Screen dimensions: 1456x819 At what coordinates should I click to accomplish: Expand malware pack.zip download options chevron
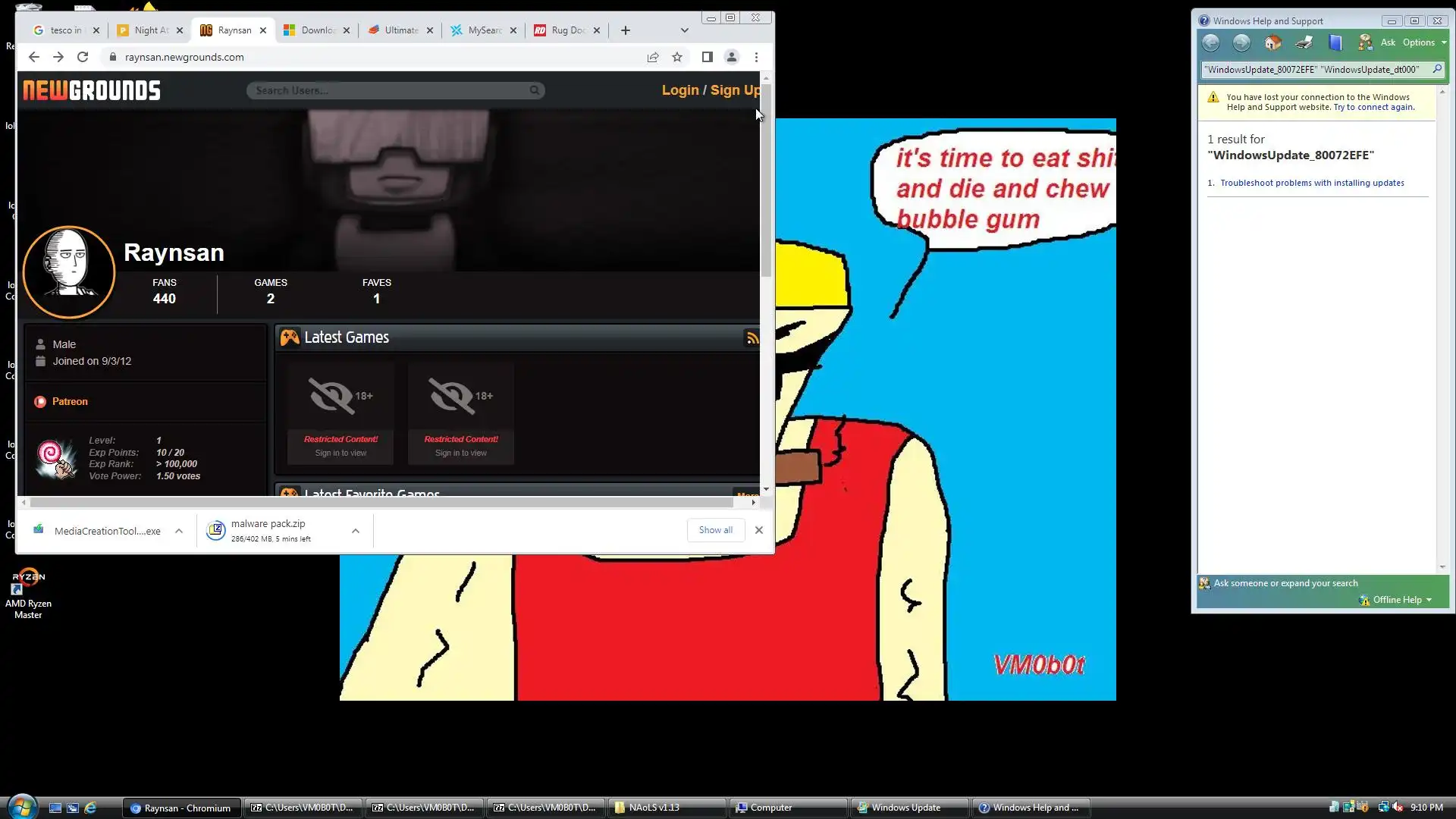pos(355,531)
